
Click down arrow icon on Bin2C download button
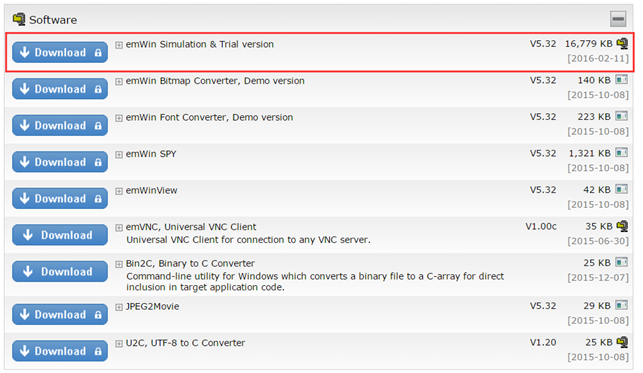coord(28,271)
